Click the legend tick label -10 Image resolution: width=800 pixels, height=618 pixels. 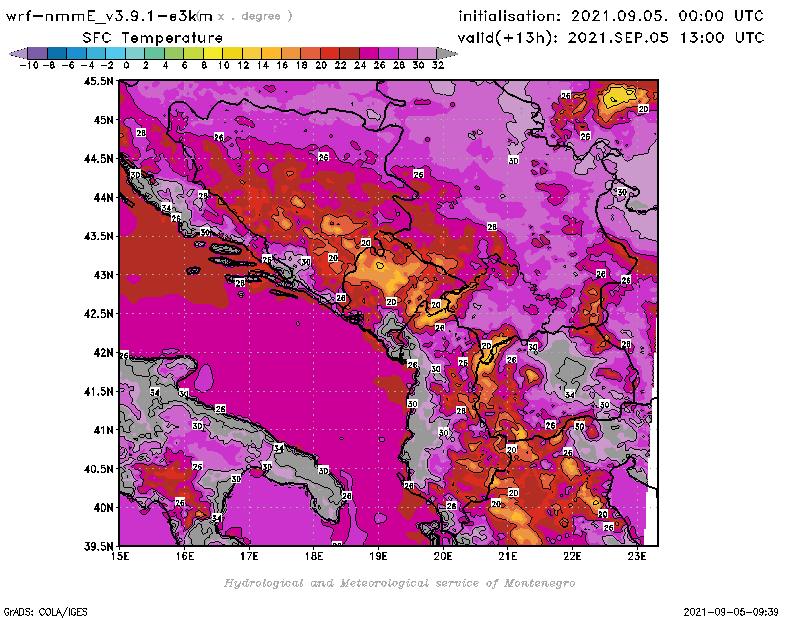pos(29,65)
